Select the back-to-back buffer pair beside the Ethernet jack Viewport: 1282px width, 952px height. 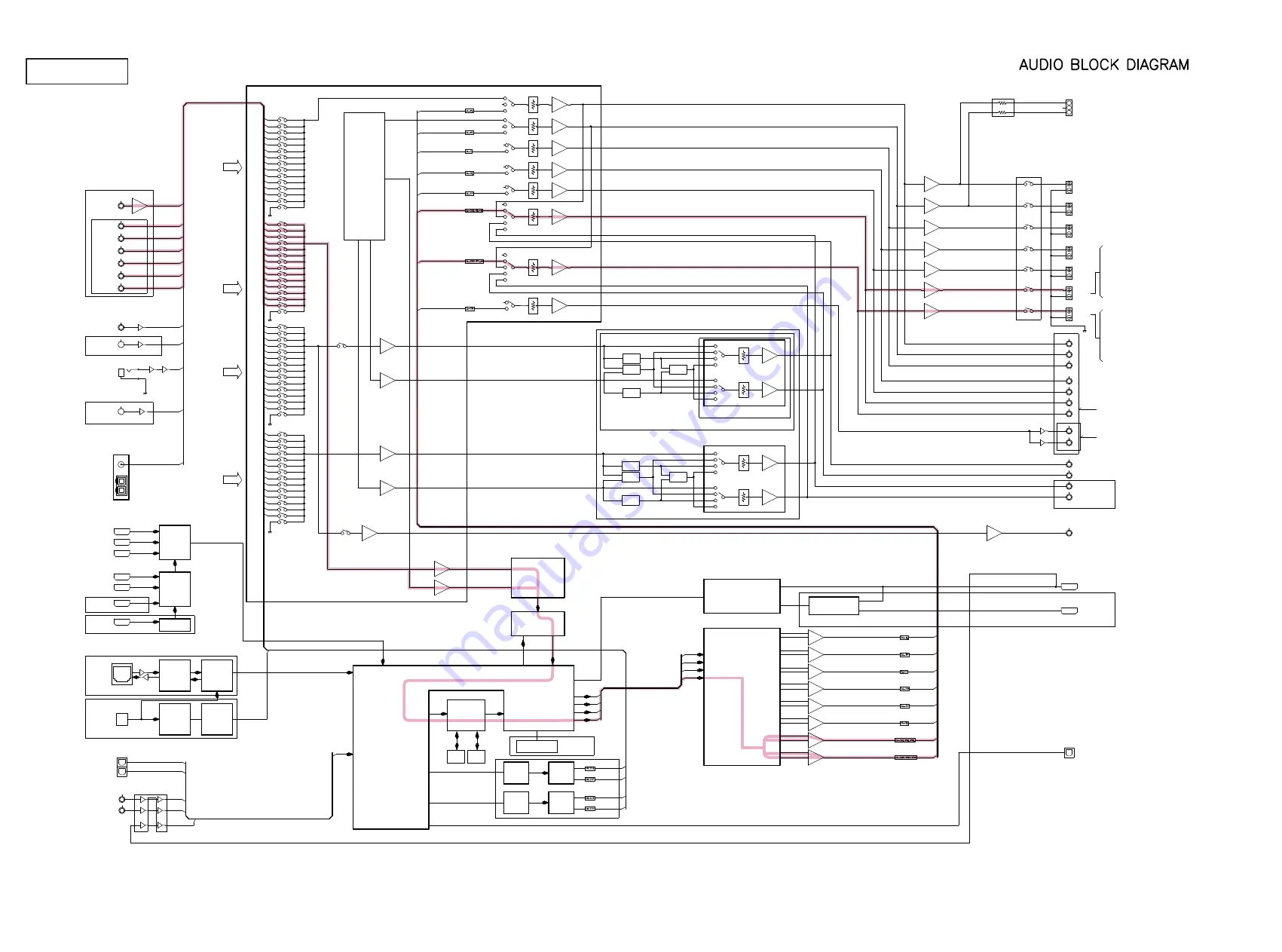[x=142, y=674]
